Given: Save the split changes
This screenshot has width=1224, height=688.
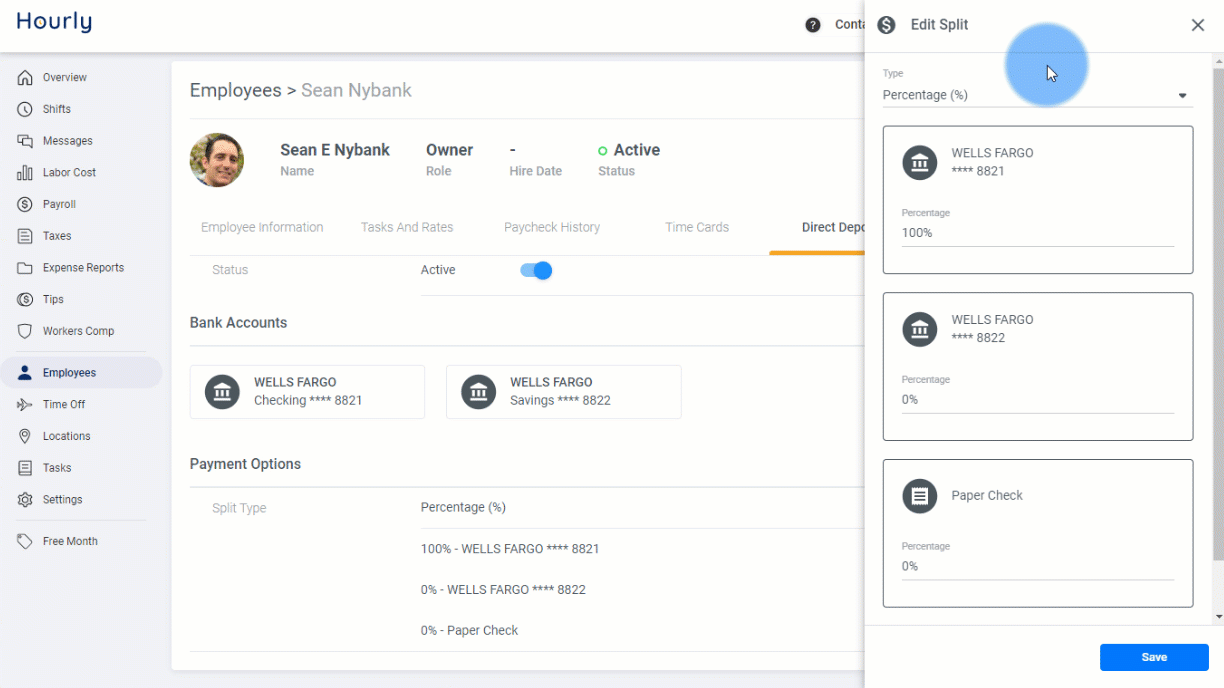Looking at the screenshot, I should point(1154,657).
